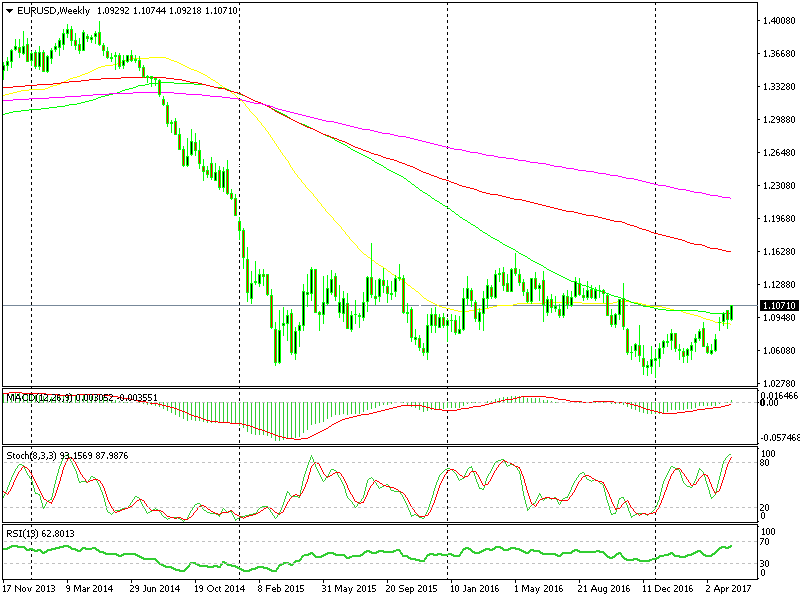The height and width of the screenshot is (600, 800).
Task: Select the OHLC values 1.09292 1.10744 1.09218 1.10710
Action: tap(167, 11)
